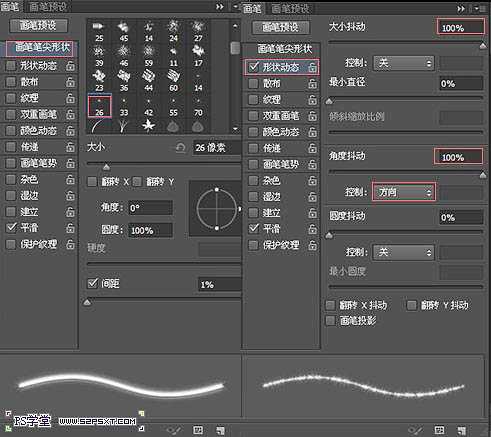The width and height of the screenshot is (491, 437).
Task: Open 控制 dropdown under 大小抖动
Action: pyautogui.click(x=404, y=63)
